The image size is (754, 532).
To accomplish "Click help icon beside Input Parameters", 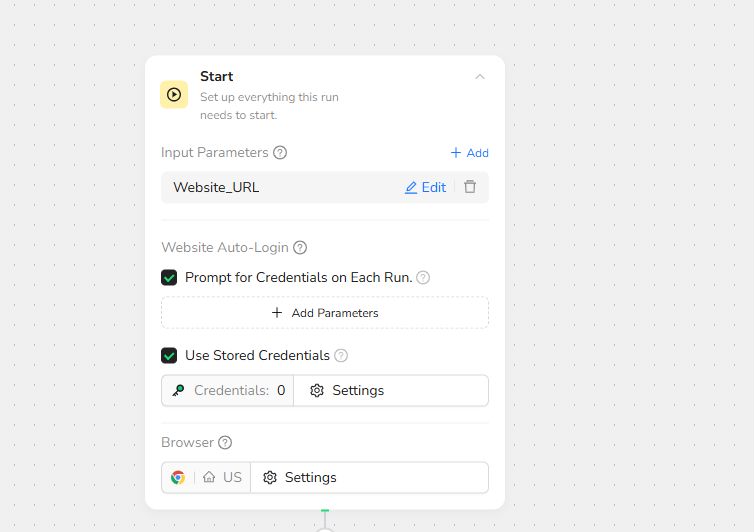I will tap(280, 153).
